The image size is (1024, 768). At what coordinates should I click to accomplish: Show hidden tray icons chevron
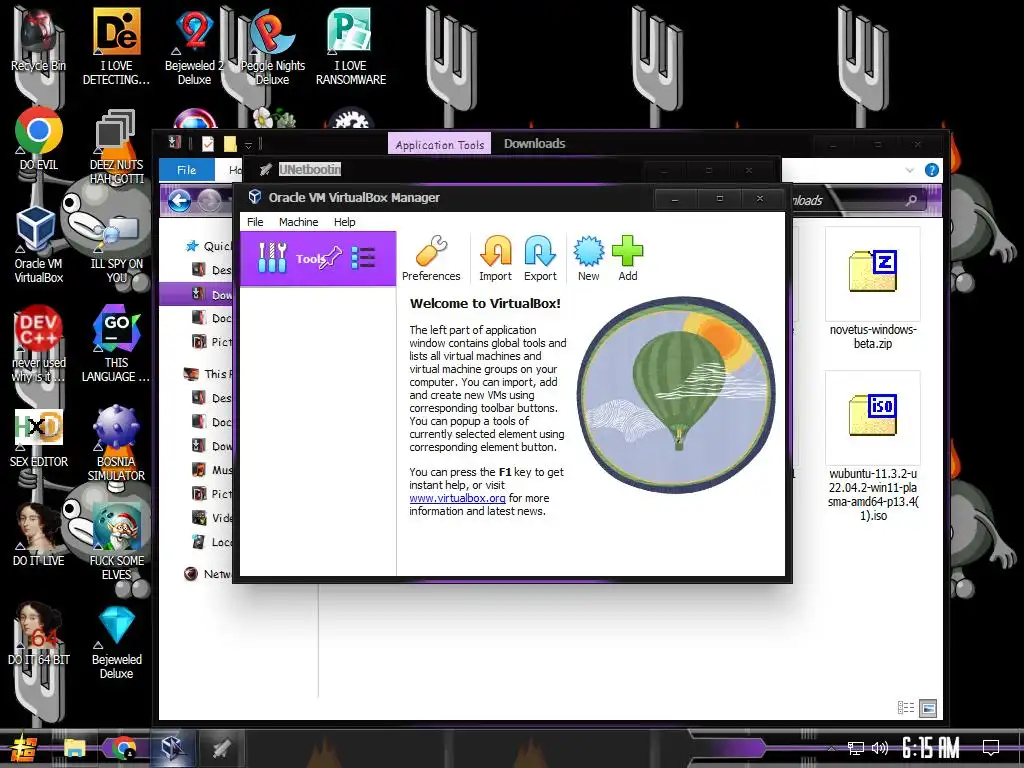tap(831, 748)
